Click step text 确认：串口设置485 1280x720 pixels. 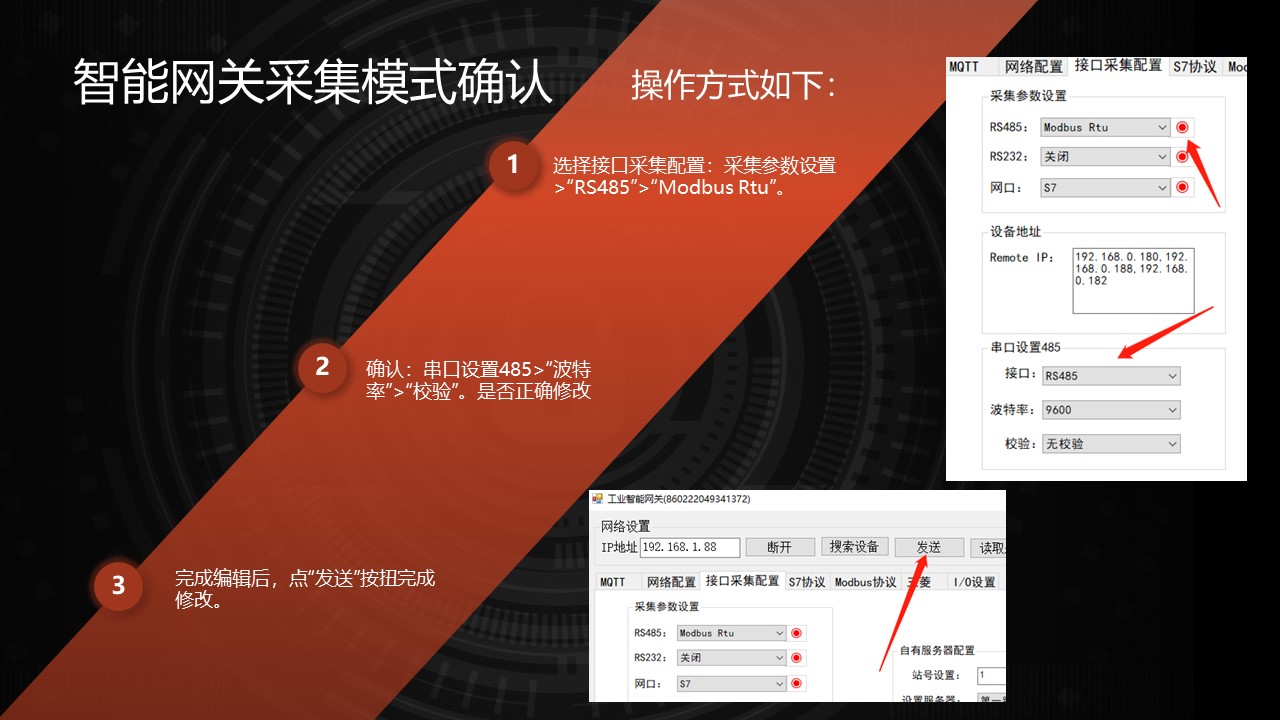coord(449,369)
